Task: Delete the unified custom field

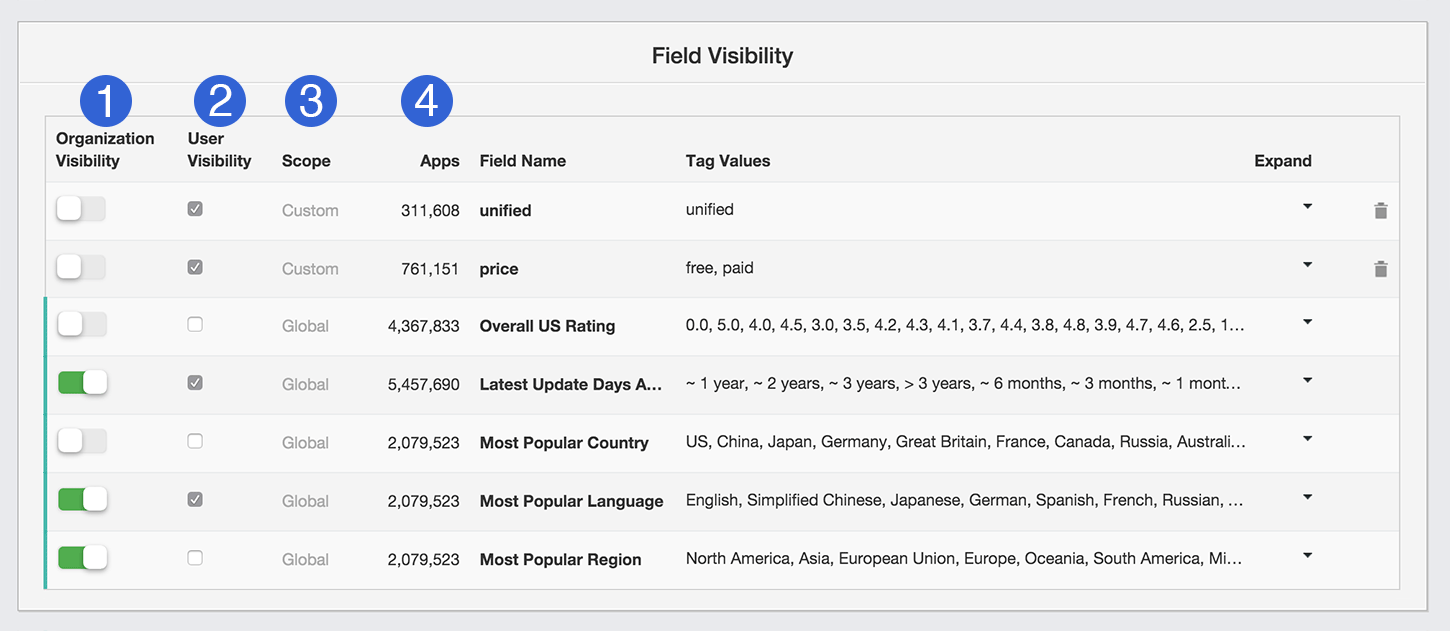Action: 1380,210
